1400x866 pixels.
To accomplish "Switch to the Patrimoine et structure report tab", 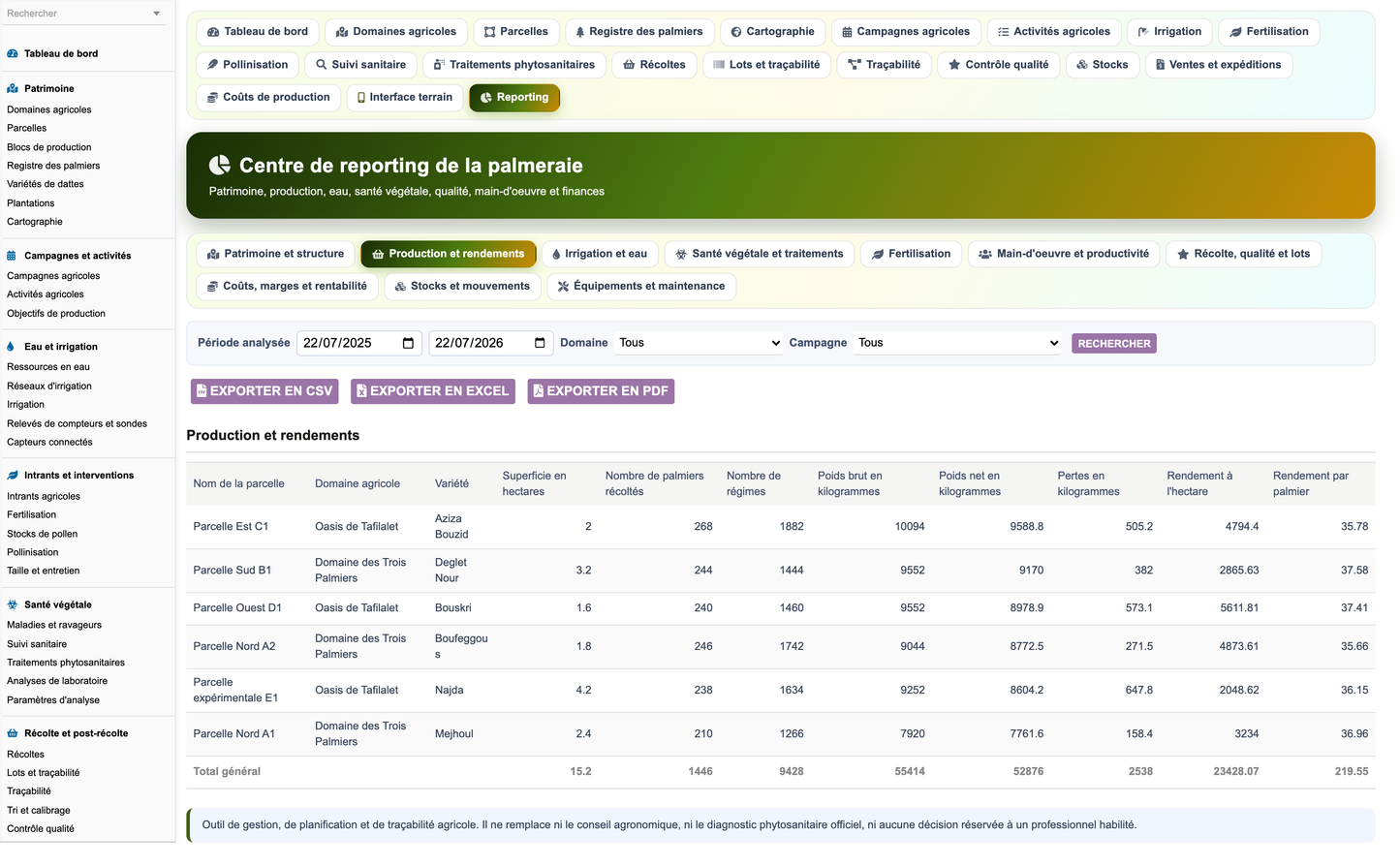I will [276, 254].
